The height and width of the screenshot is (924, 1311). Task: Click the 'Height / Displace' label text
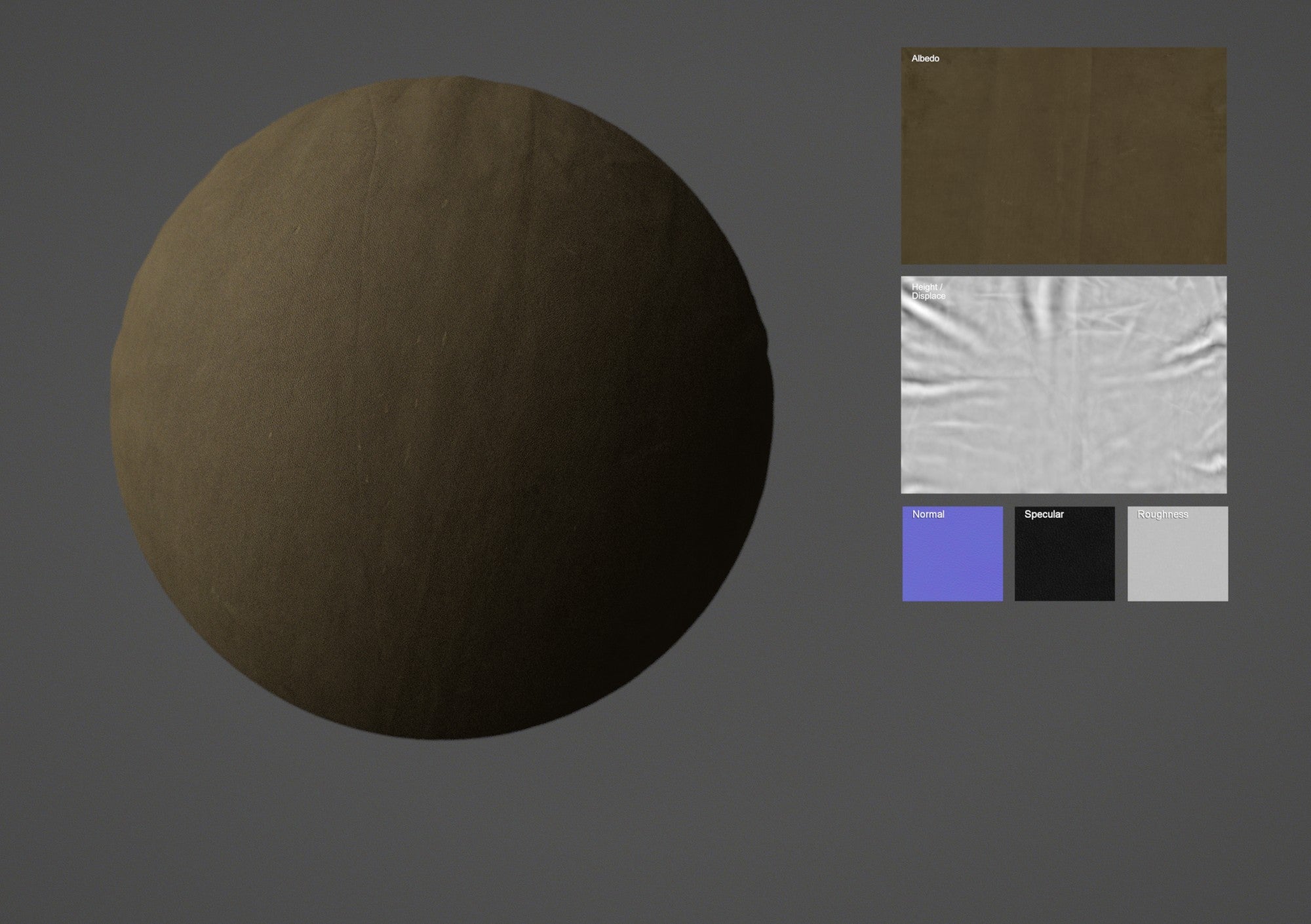click(928, 292)
